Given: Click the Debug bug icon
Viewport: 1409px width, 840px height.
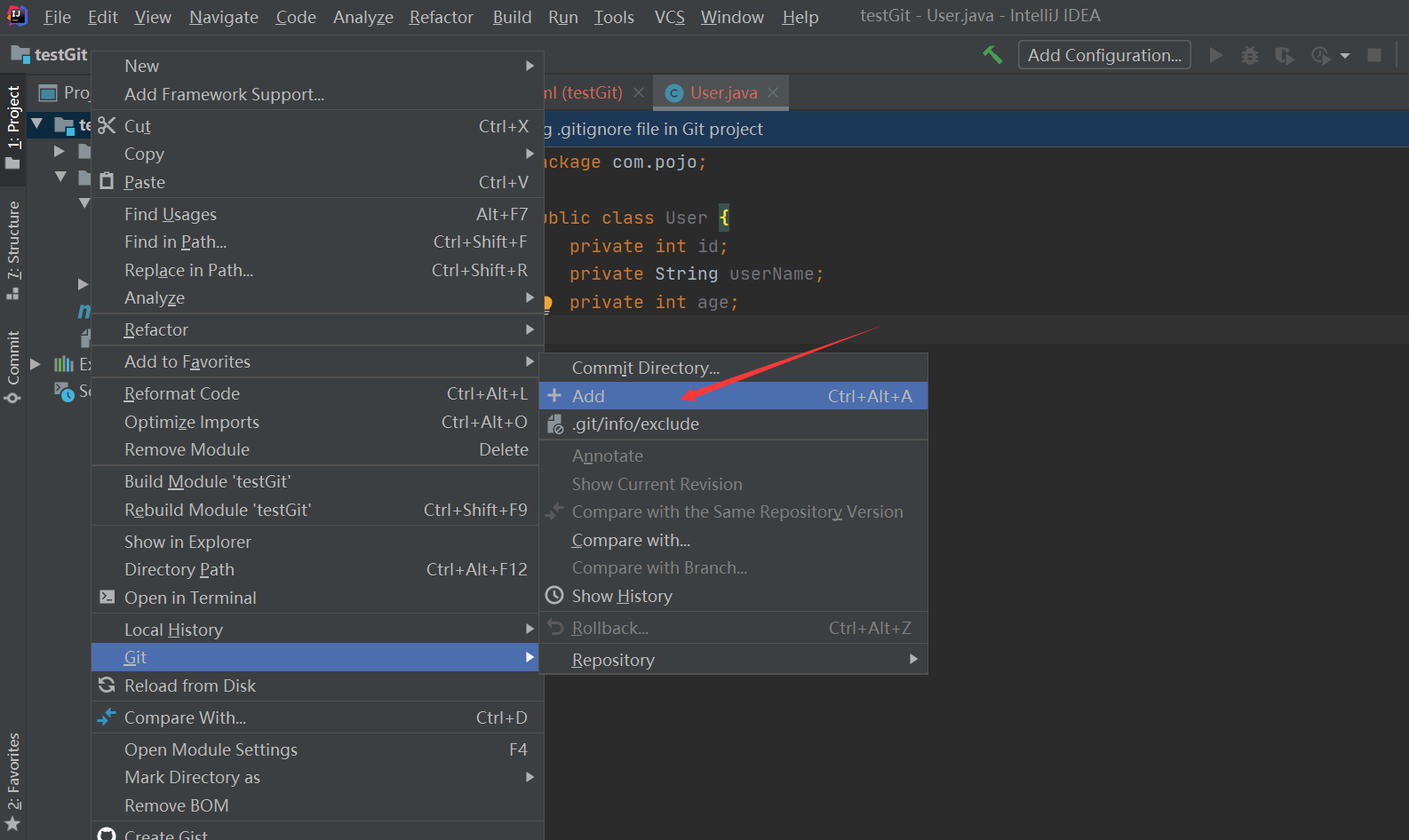Looking at the screenshot, I should (x=1250, y=55).
